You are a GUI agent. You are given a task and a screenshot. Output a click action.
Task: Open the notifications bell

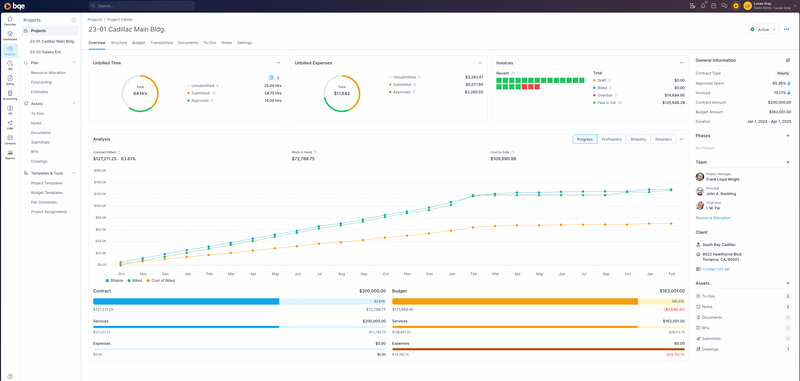[703, 6]
